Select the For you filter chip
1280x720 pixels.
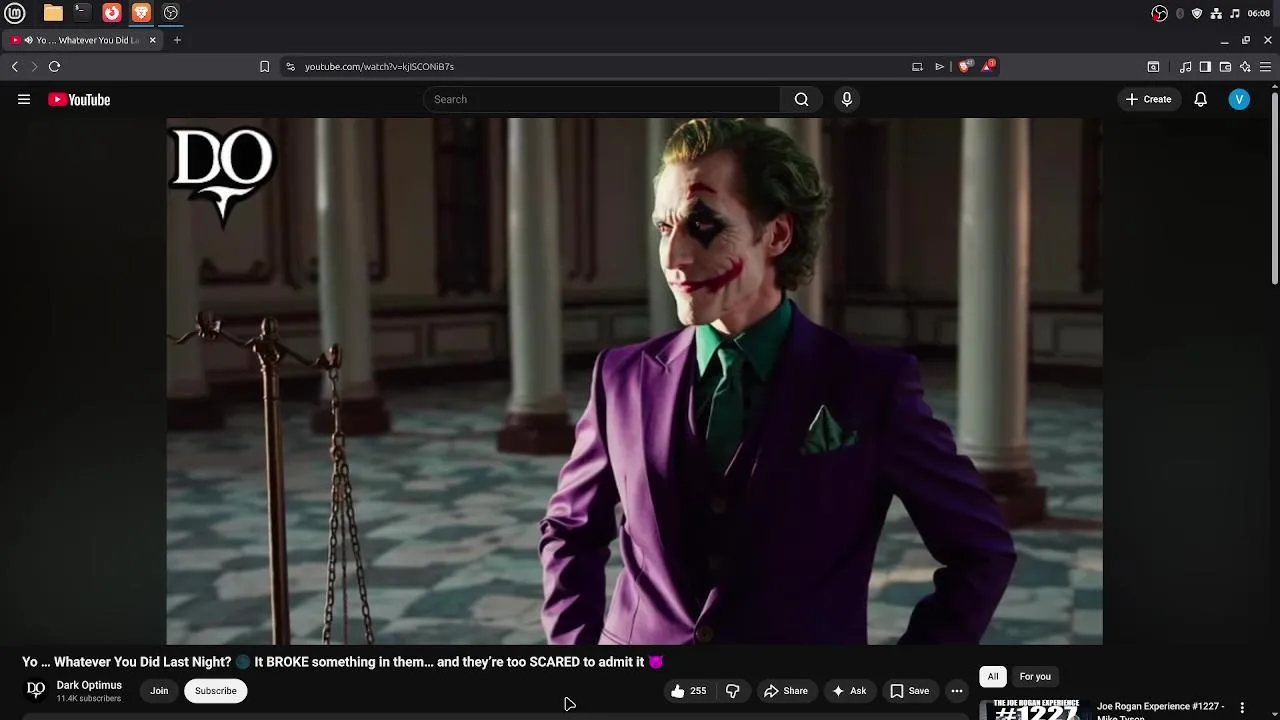(1035, 677)
